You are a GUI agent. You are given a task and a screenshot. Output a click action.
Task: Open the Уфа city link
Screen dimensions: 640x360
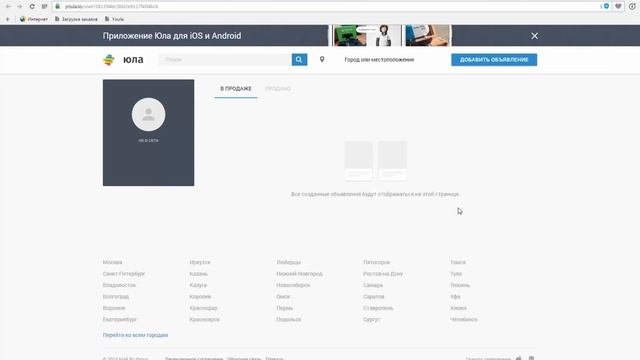click(455, 296)
